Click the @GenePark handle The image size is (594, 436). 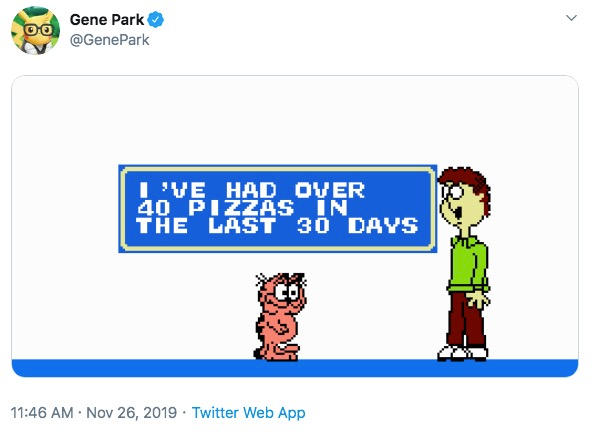(109, 40)
